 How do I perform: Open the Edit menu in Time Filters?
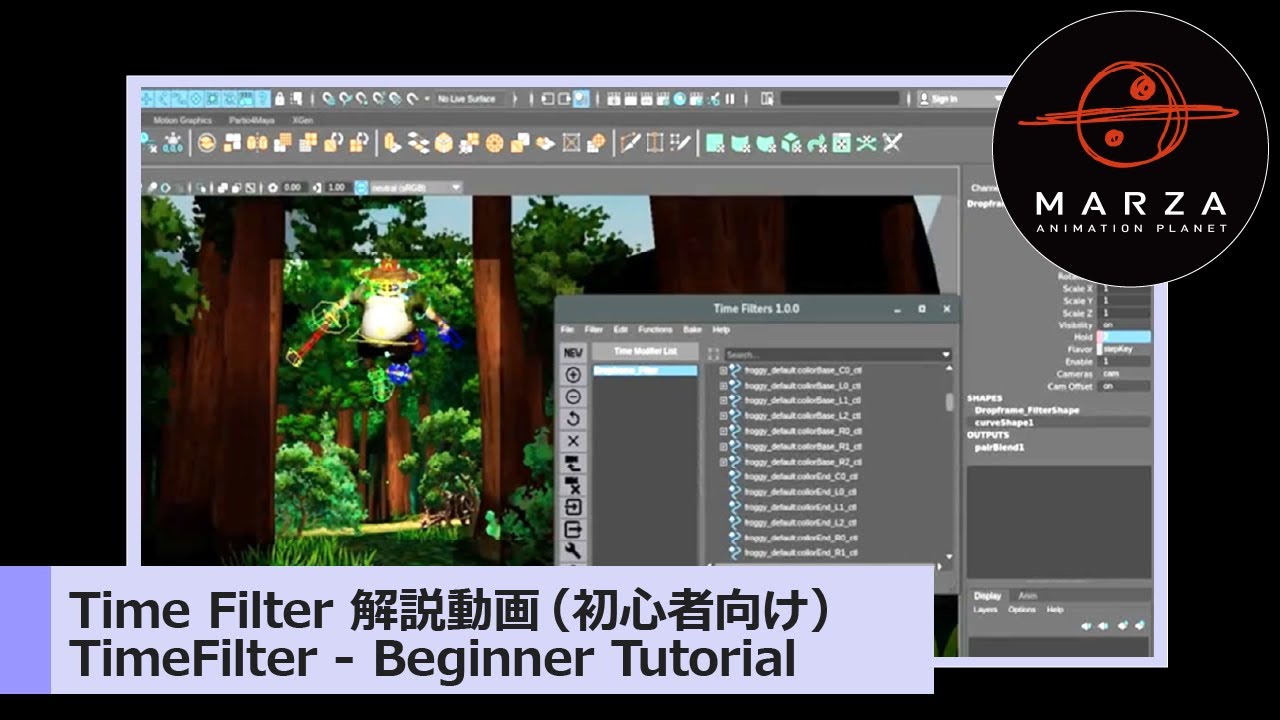tap(621, 329)
